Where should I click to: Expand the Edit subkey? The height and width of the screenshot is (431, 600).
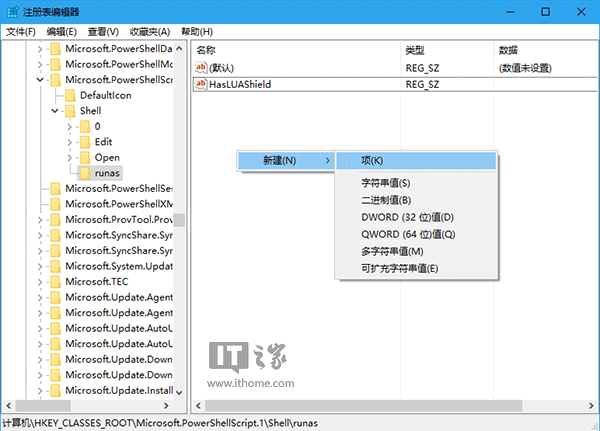pyautogui.click(x=70, y=142)
